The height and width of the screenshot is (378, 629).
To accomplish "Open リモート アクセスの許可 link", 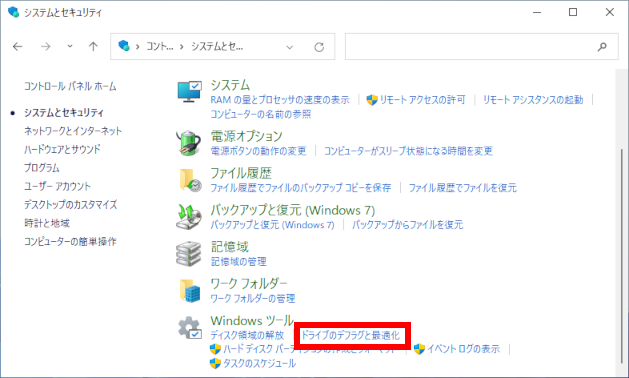I will [x=422, y=100].
